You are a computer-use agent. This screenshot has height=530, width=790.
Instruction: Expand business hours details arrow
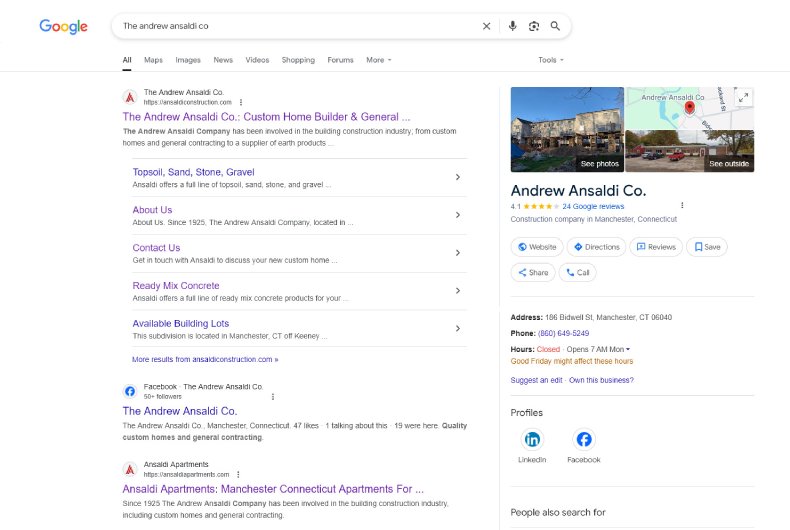point(628,349)
